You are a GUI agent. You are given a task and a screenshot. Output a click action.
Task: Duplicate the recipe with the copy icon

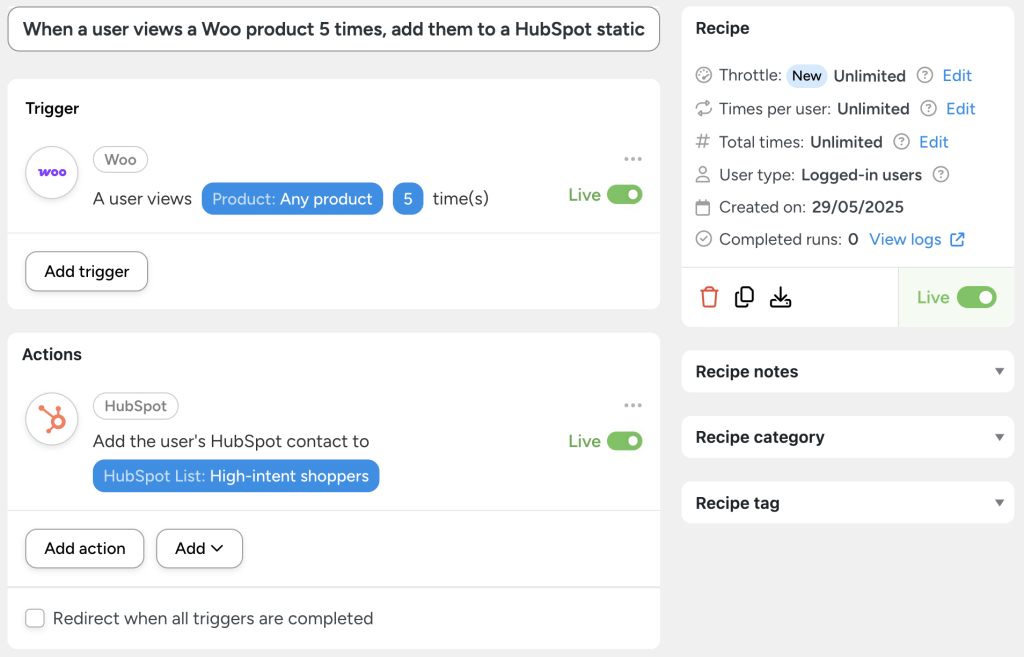(x=744, y=297)
